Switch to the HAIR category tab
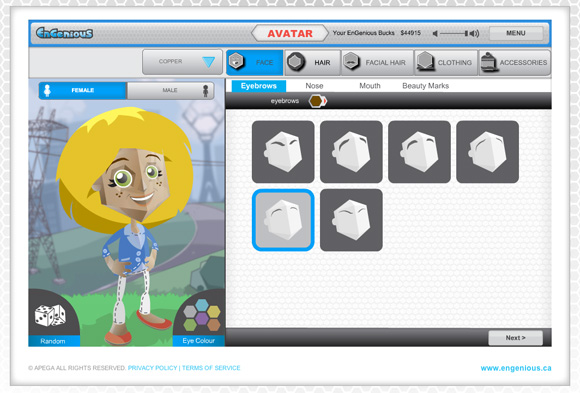Screen dimensions: 580x393 click(313, 63)
